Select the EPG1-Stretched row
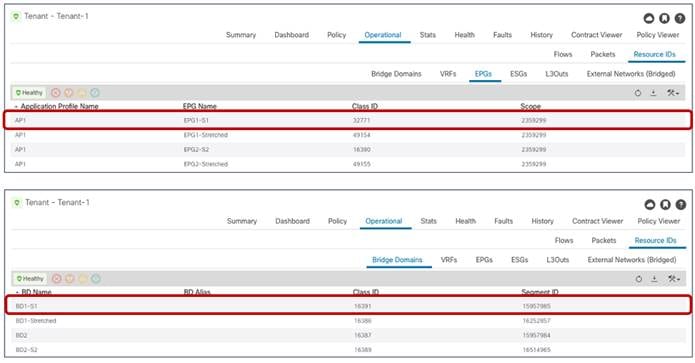This screenshot has width=695, height=363. click(348, 135)
